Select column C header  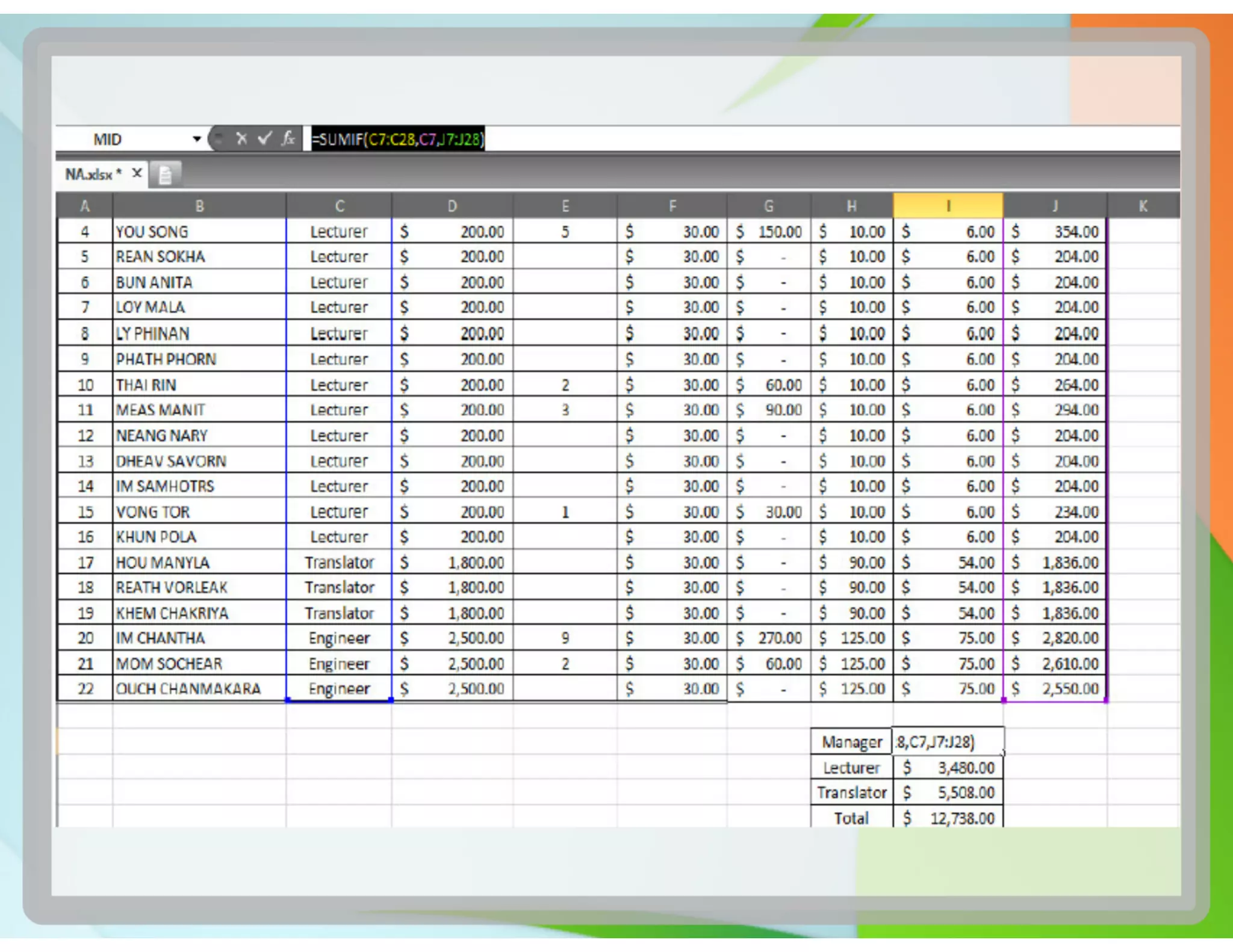click(340, 206)
